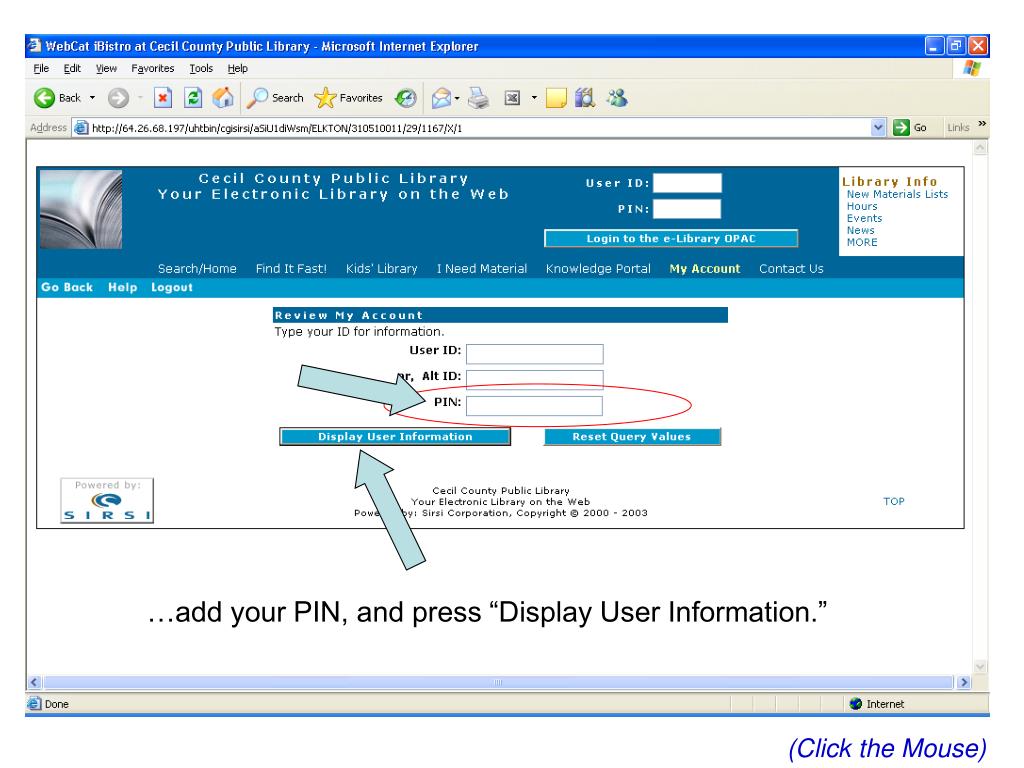Open the MORE link
Screen dimensions: 1024x768
[862, 242]
